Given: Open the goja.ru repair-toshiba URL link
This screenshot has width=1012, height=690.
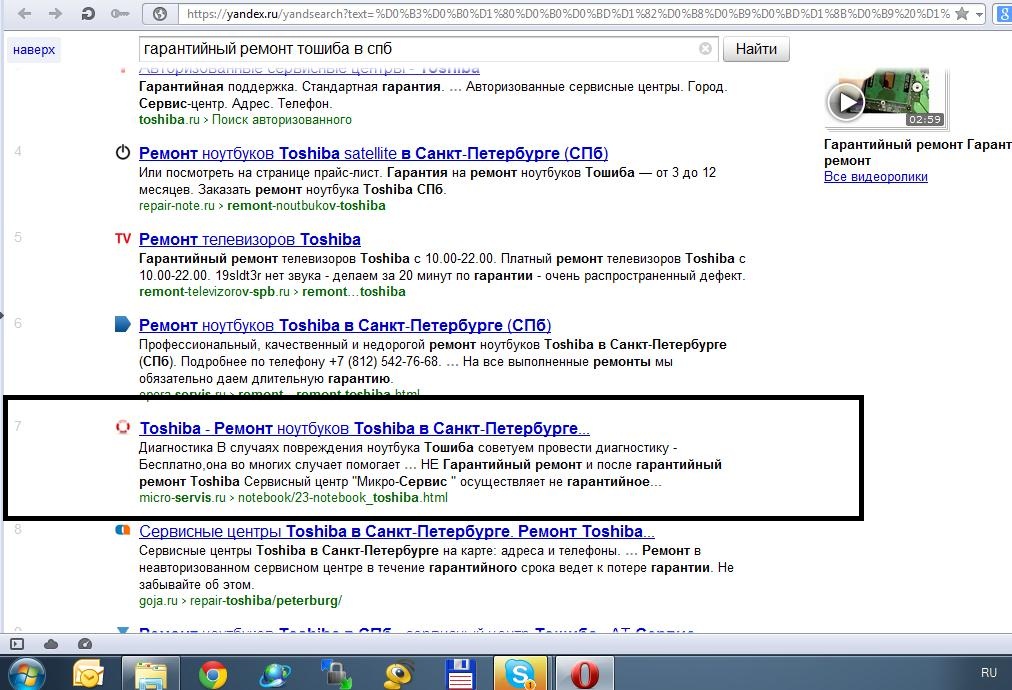Looking at the screenshot, I should [240, 601].
